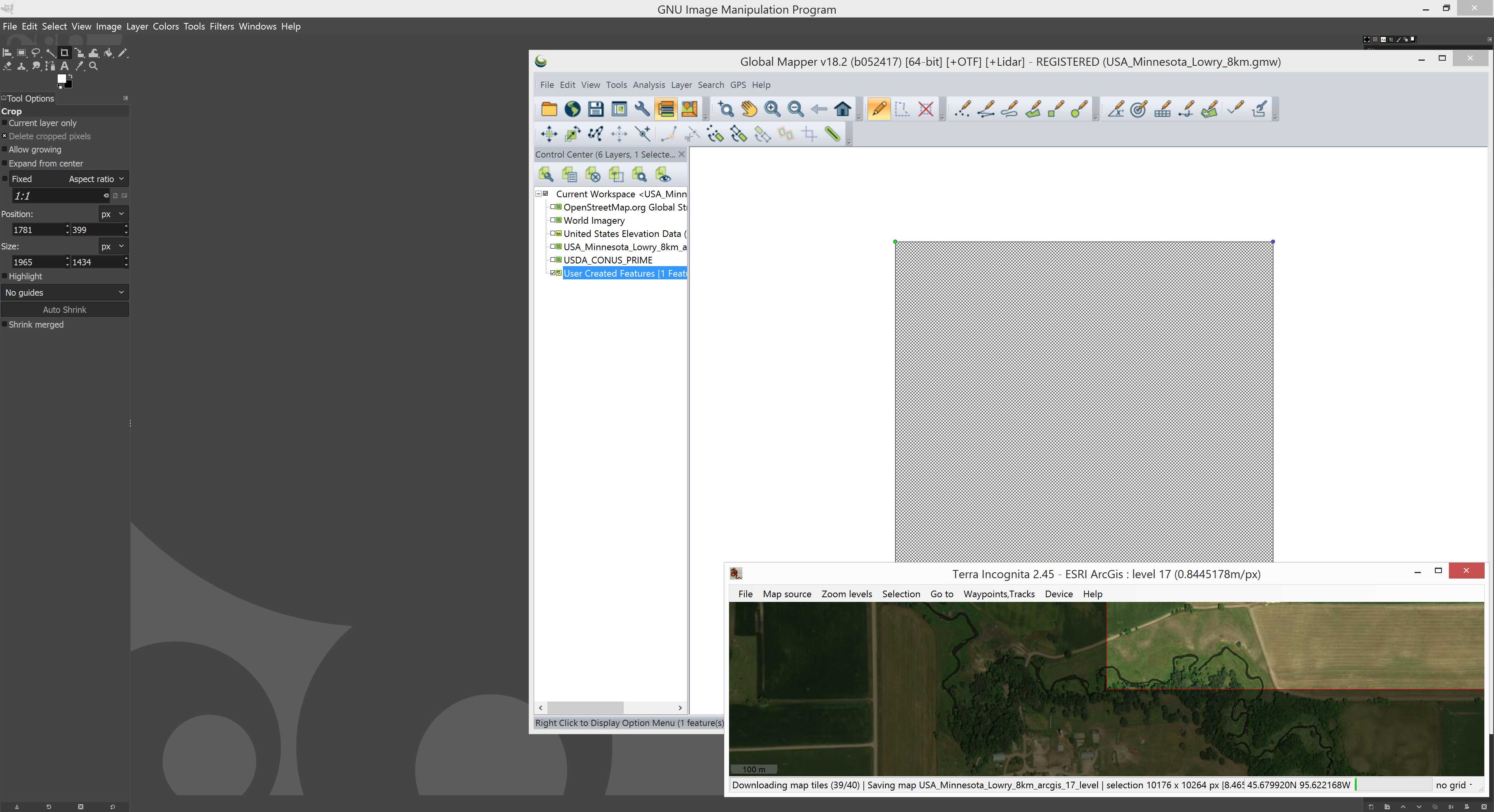Click the Size height field 1434
The image size is (1494, 812).
(x=96, y=262)
